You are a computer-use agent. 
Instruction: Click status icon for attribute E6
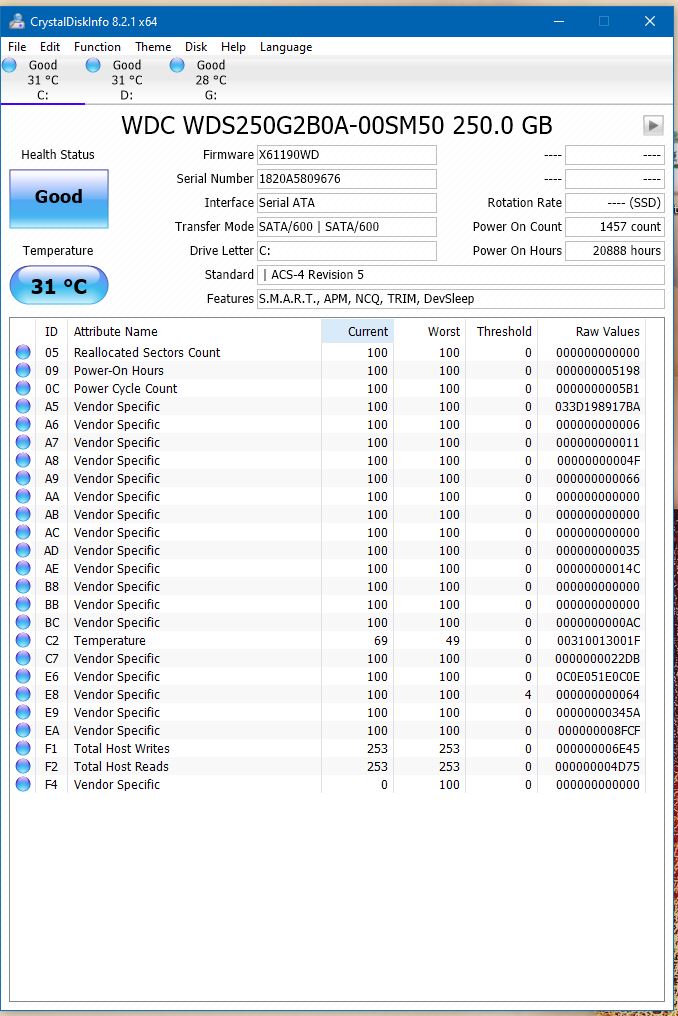23,676
